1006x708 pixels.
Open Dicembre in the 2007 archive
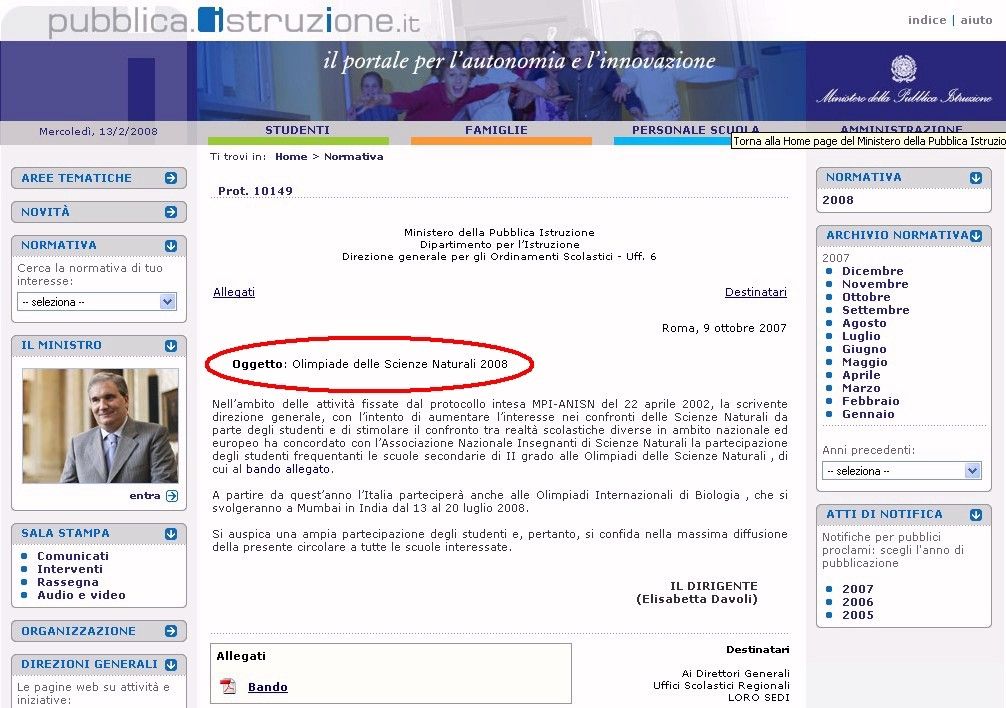(873, 271)
